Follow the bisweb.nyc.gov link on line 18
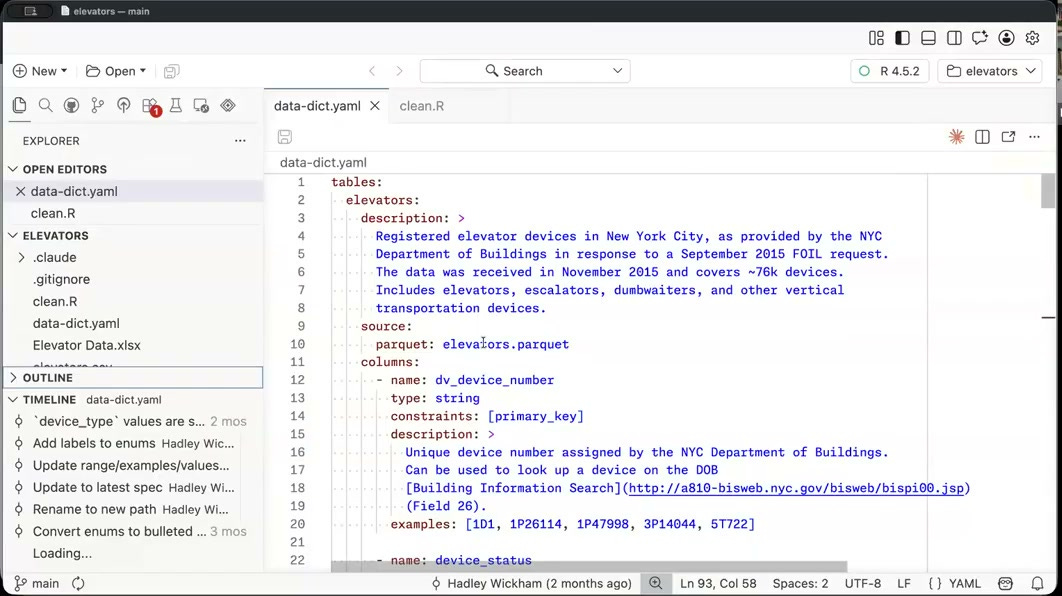This screenshot has width=1062, height=596. tap(796, 488)
